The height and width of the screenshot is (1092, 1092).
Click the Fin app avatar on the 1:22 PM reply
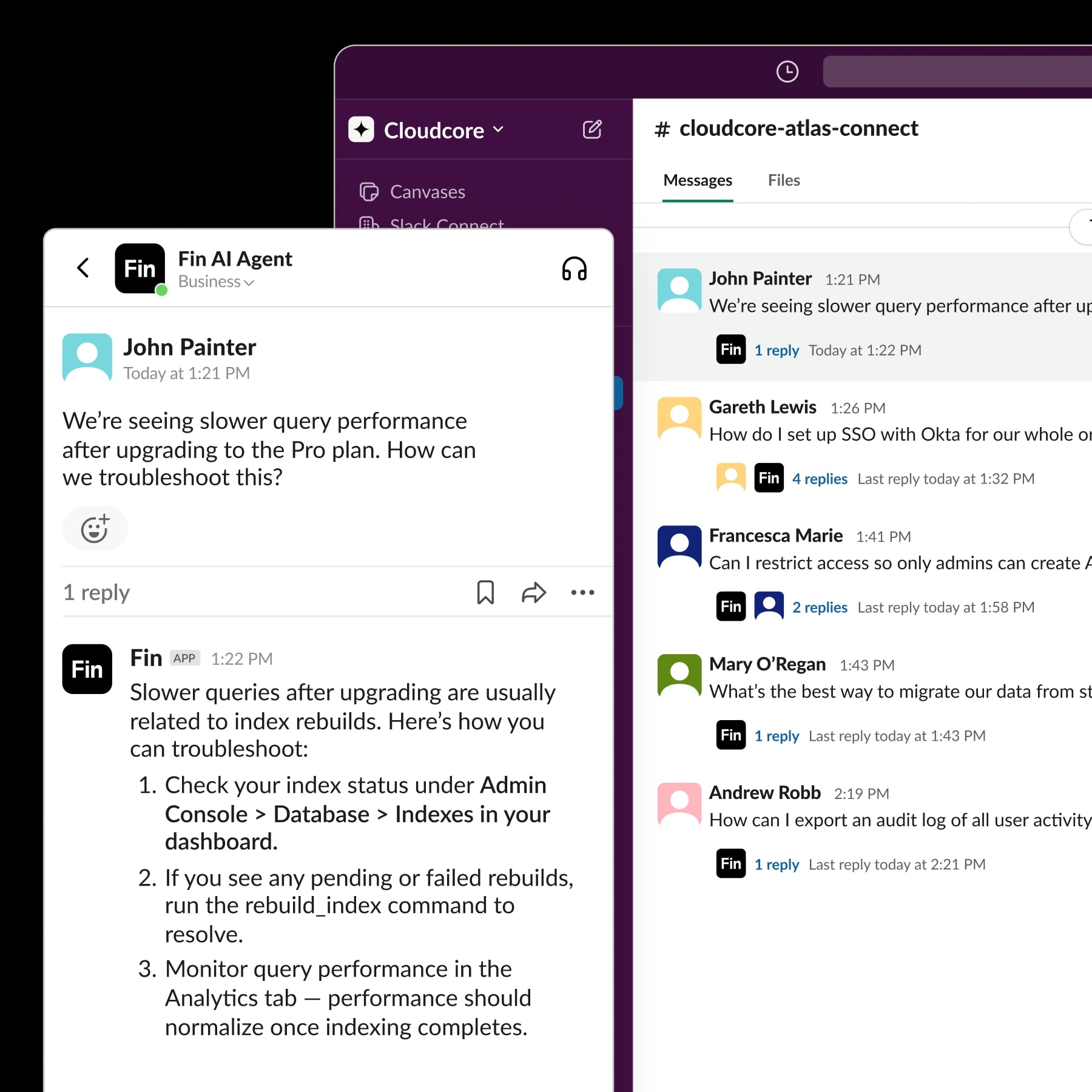87,669
